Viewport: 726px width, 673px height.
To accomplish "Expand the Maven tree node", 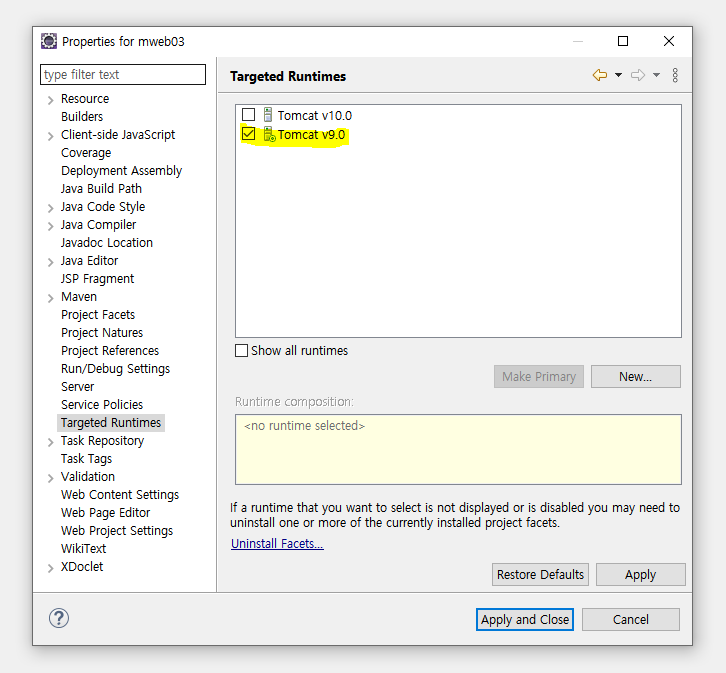I will point(50,299).
